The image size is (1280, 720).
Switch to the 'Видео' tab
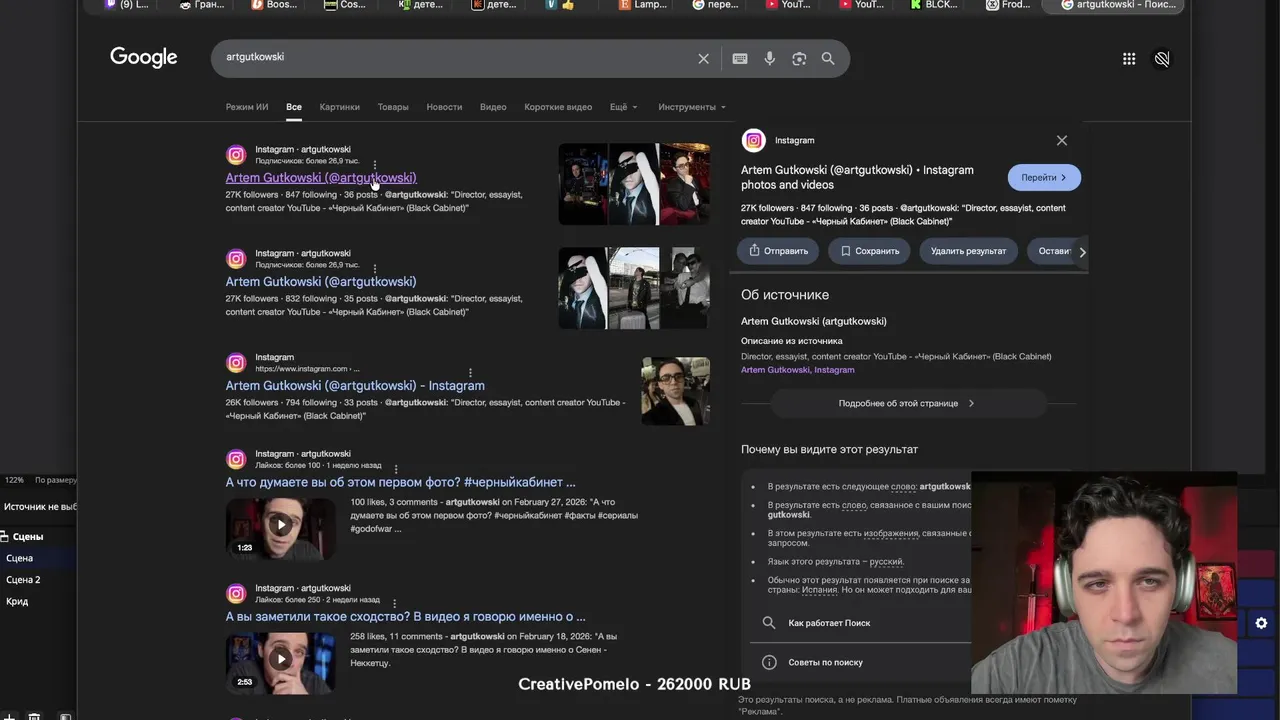tap(493, 107)
